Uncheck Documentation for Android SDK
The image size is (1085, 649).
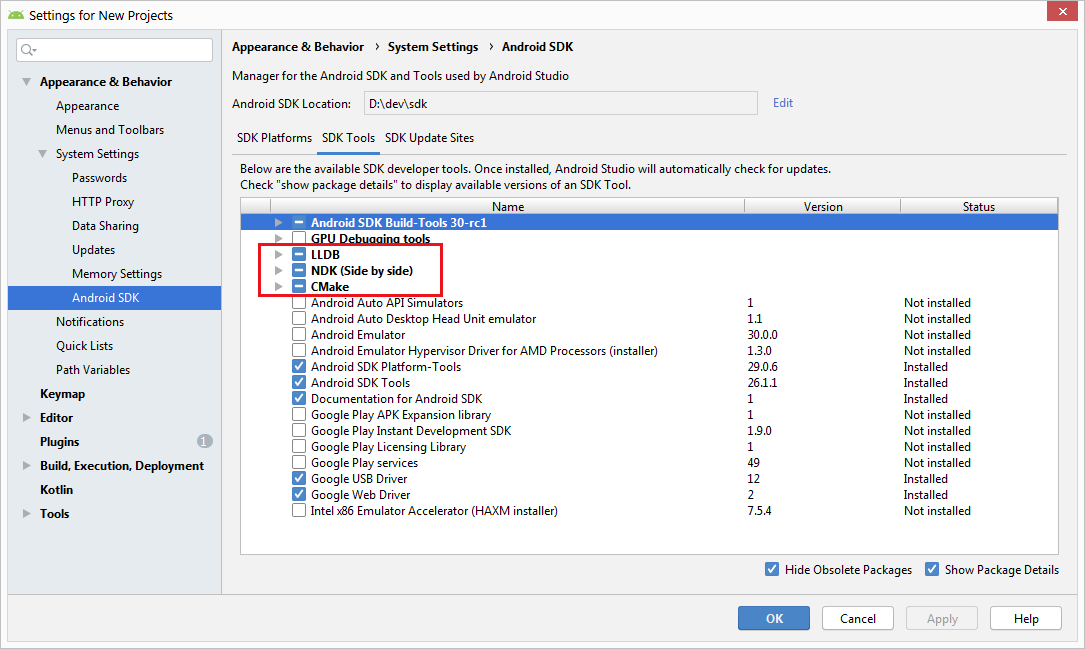299,399
